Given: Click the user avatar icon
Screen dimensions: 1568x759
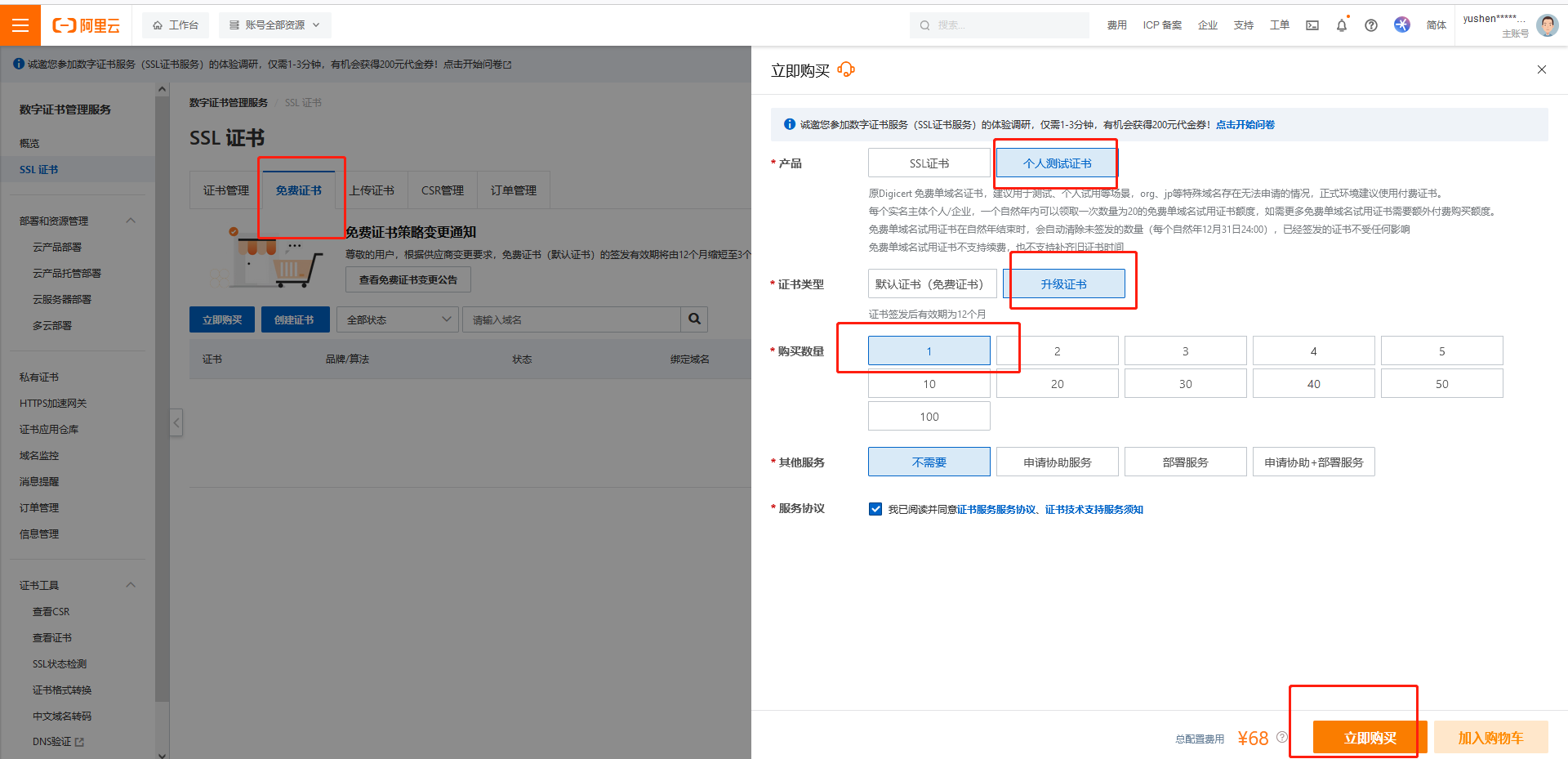Looking at the screenshot, I should 1547,25.
